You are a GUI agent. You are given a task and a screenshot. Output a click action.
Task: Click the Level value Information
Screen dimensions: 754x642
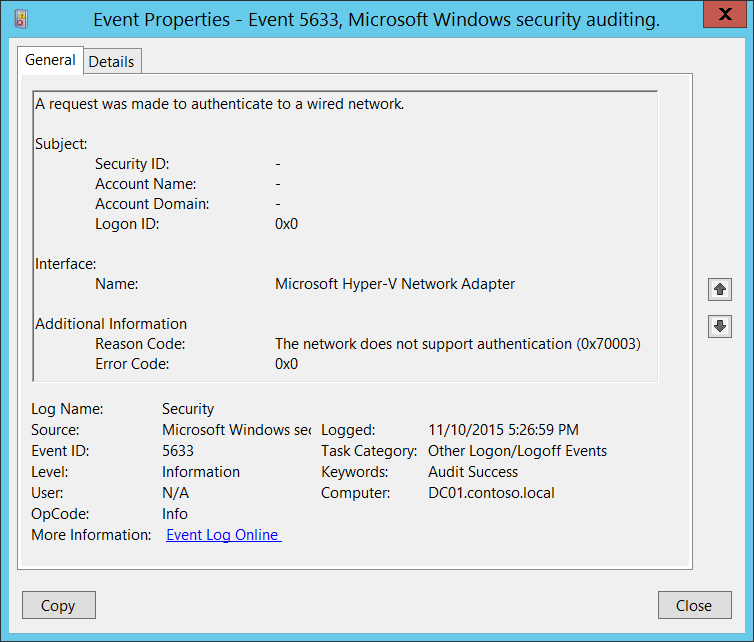(x=201, y=472)
